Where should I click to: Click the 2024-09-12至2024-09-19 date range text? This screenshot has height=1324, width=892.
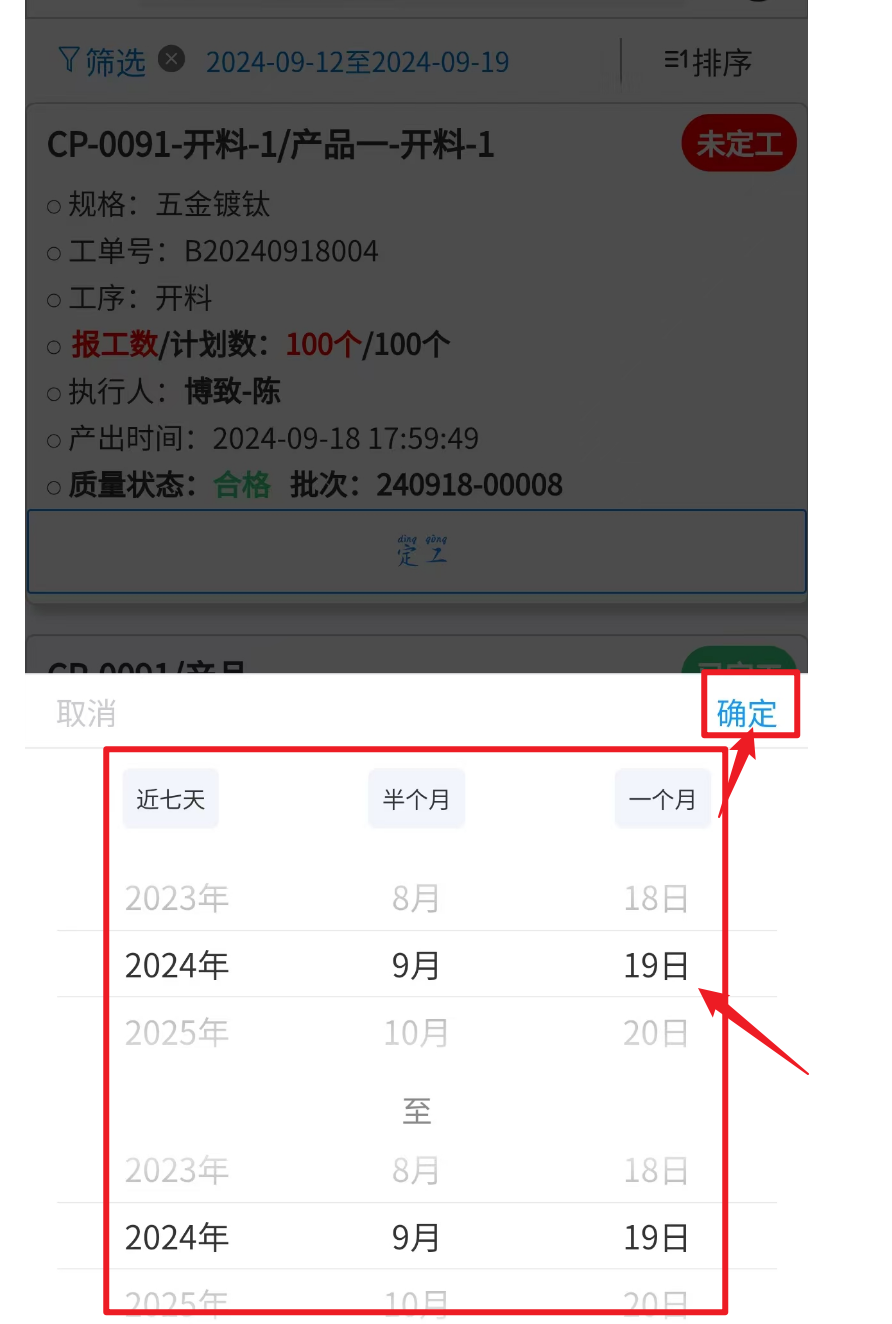358,62
